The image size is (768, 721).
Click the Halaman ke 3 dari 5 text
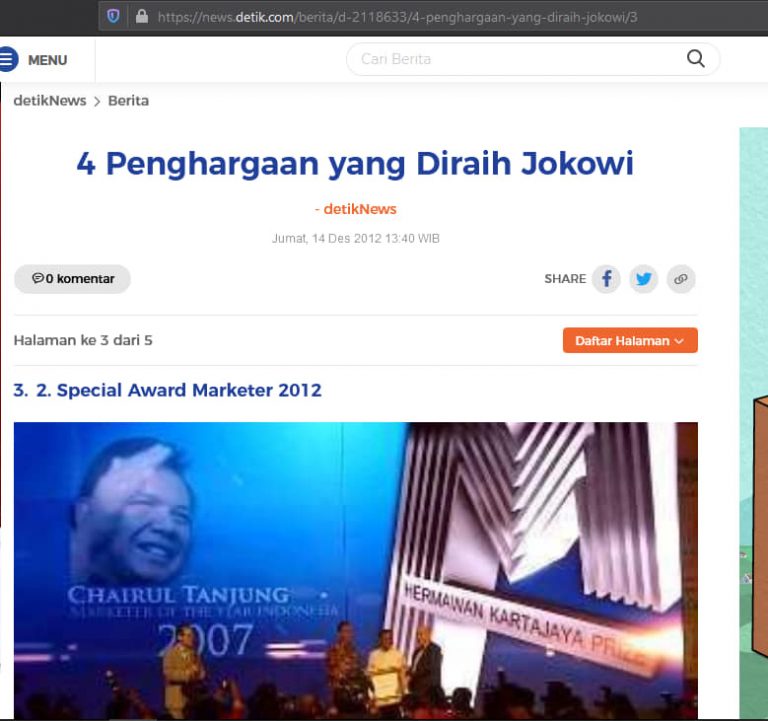pos(83,340)
